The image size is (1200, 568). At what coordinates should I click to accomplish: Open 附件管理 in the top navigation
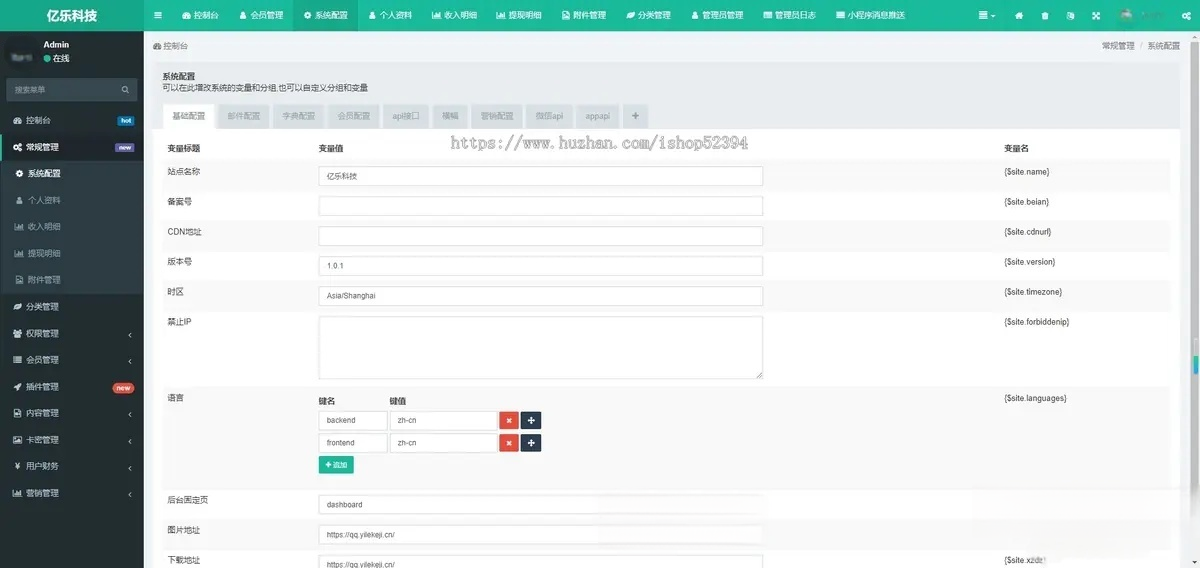(583, 16)
